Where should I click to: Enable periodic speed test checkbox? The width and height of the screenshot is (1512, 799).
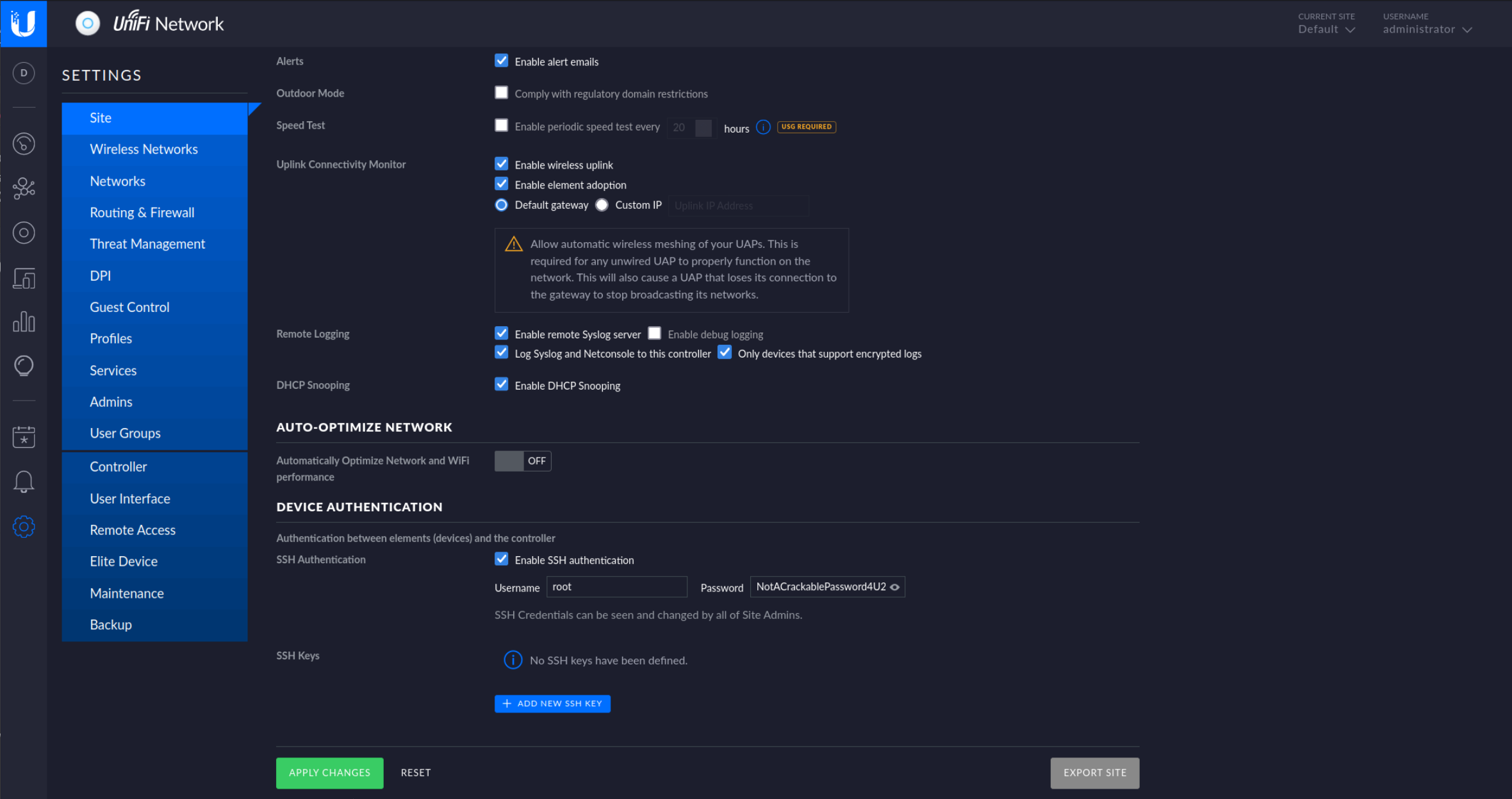pos(502,126)
